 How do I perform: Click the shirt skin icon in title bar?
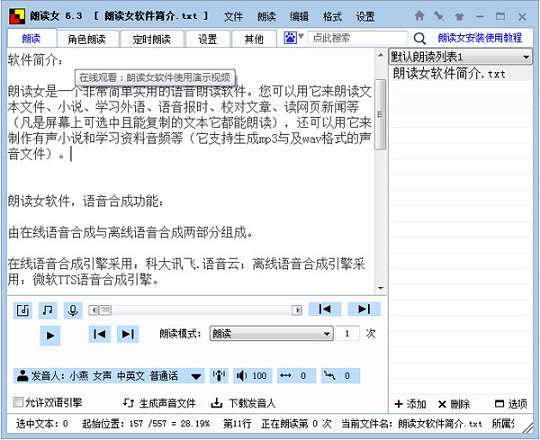(x=459, y=16)
